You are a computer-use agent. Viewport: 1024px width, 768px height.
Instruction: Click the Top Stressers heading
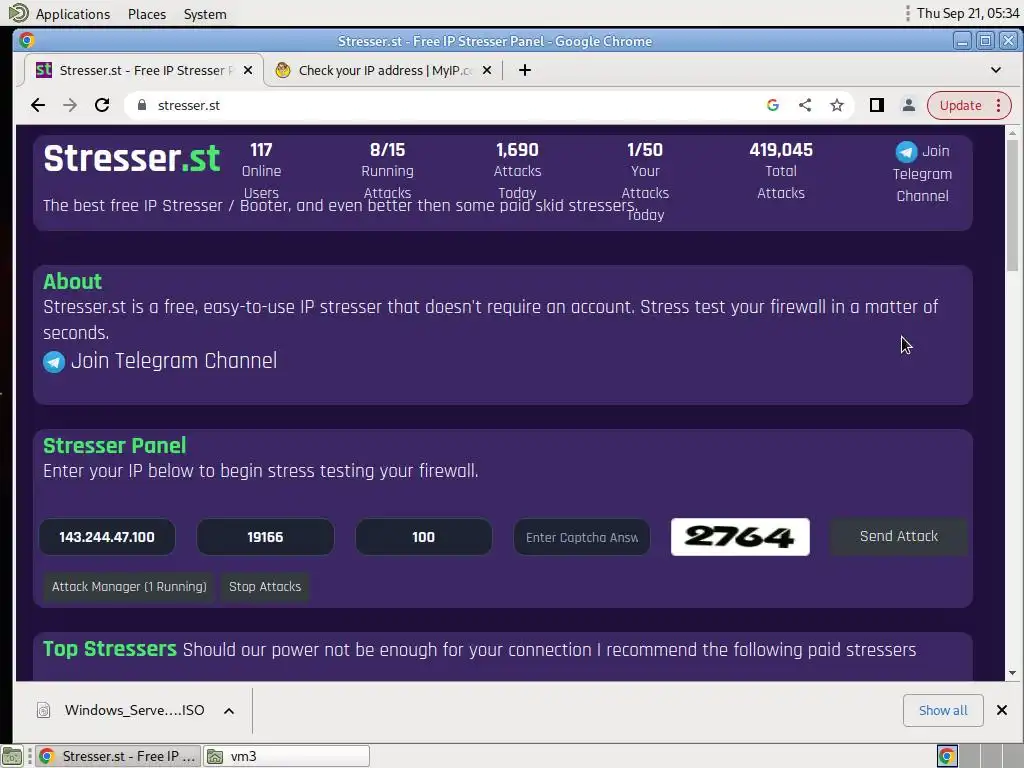coord(110,648)
